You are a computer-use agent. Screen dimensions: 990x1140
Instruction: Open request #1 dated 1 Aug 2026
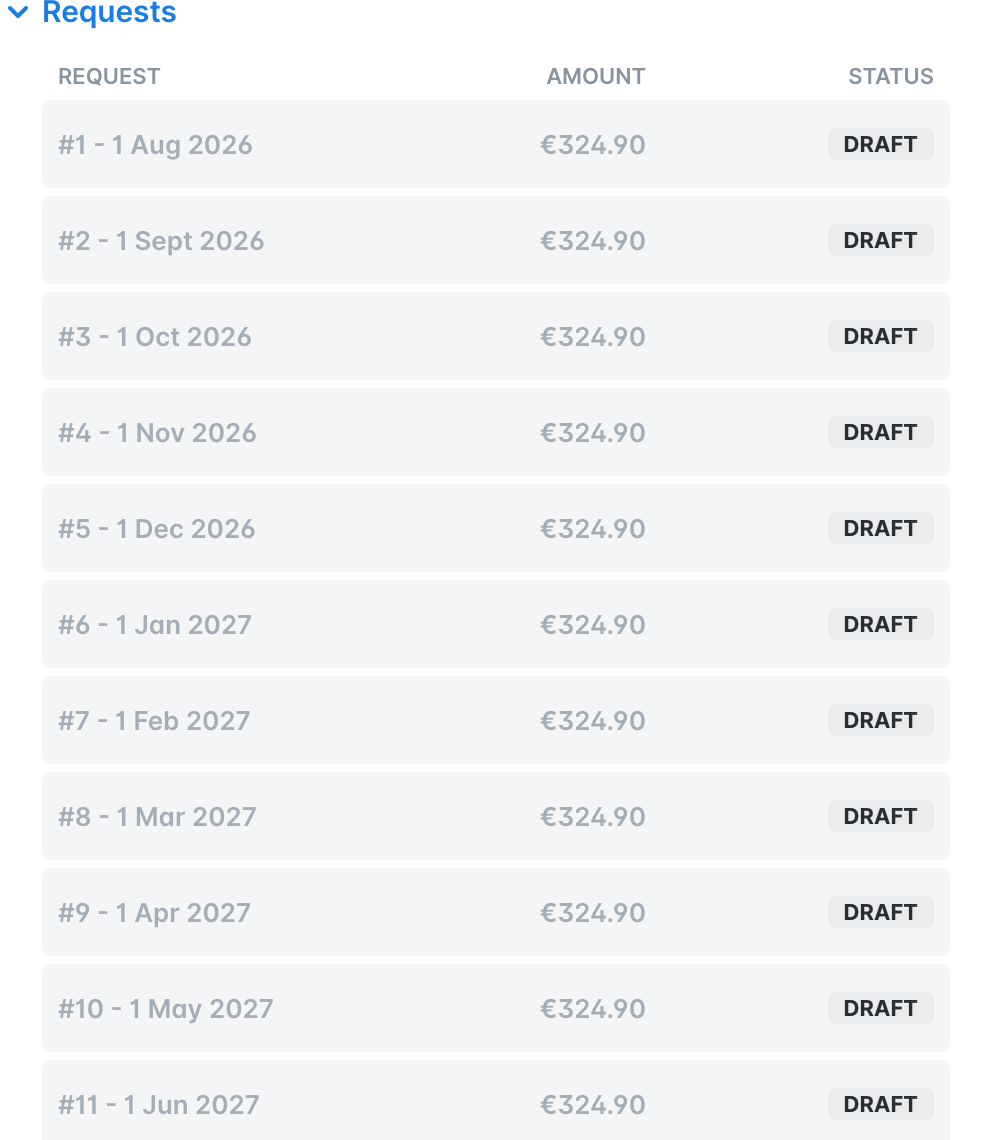pos(496,144)
